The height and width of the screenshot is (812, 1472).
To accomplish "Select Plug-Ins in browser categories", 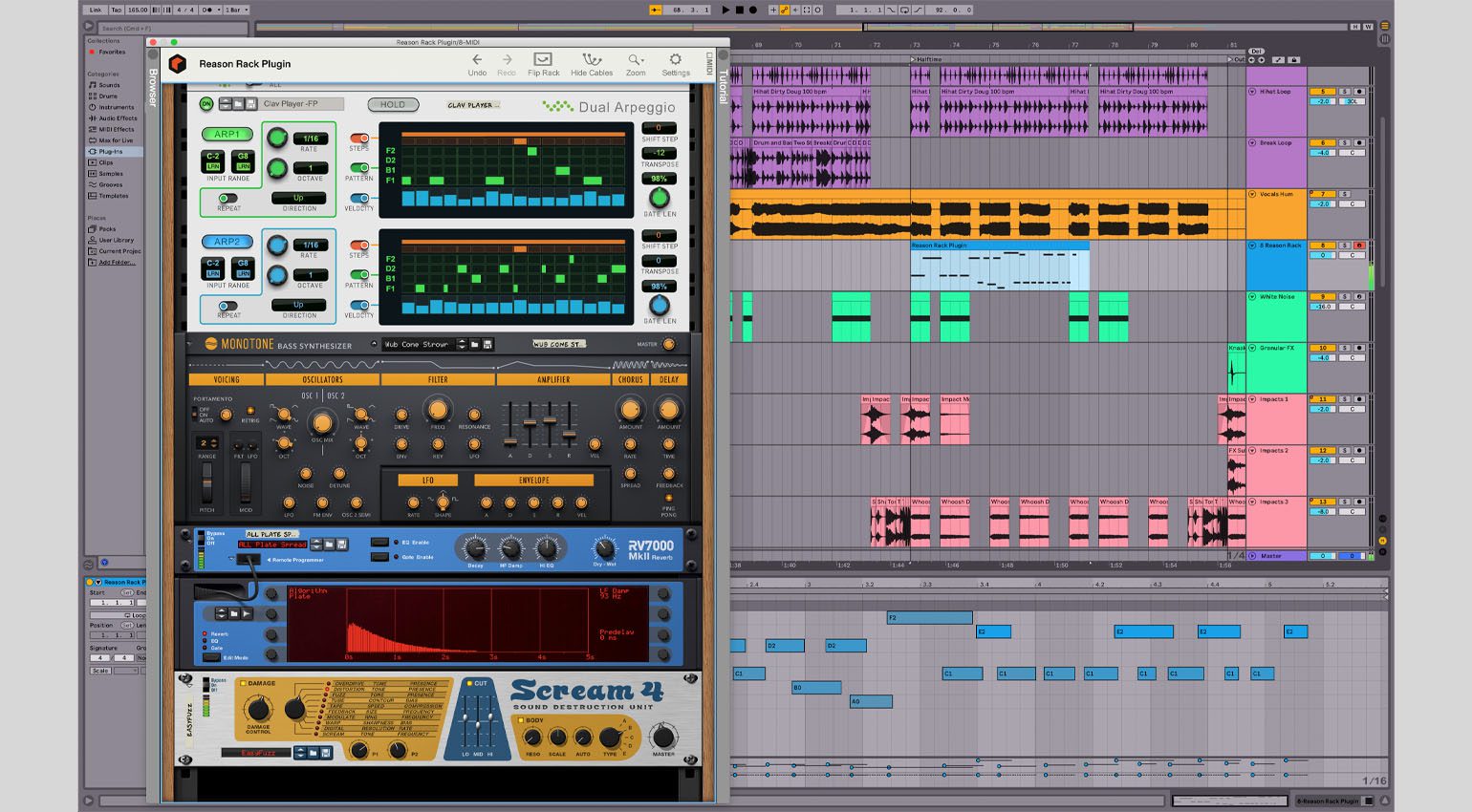I will point(111,152).
